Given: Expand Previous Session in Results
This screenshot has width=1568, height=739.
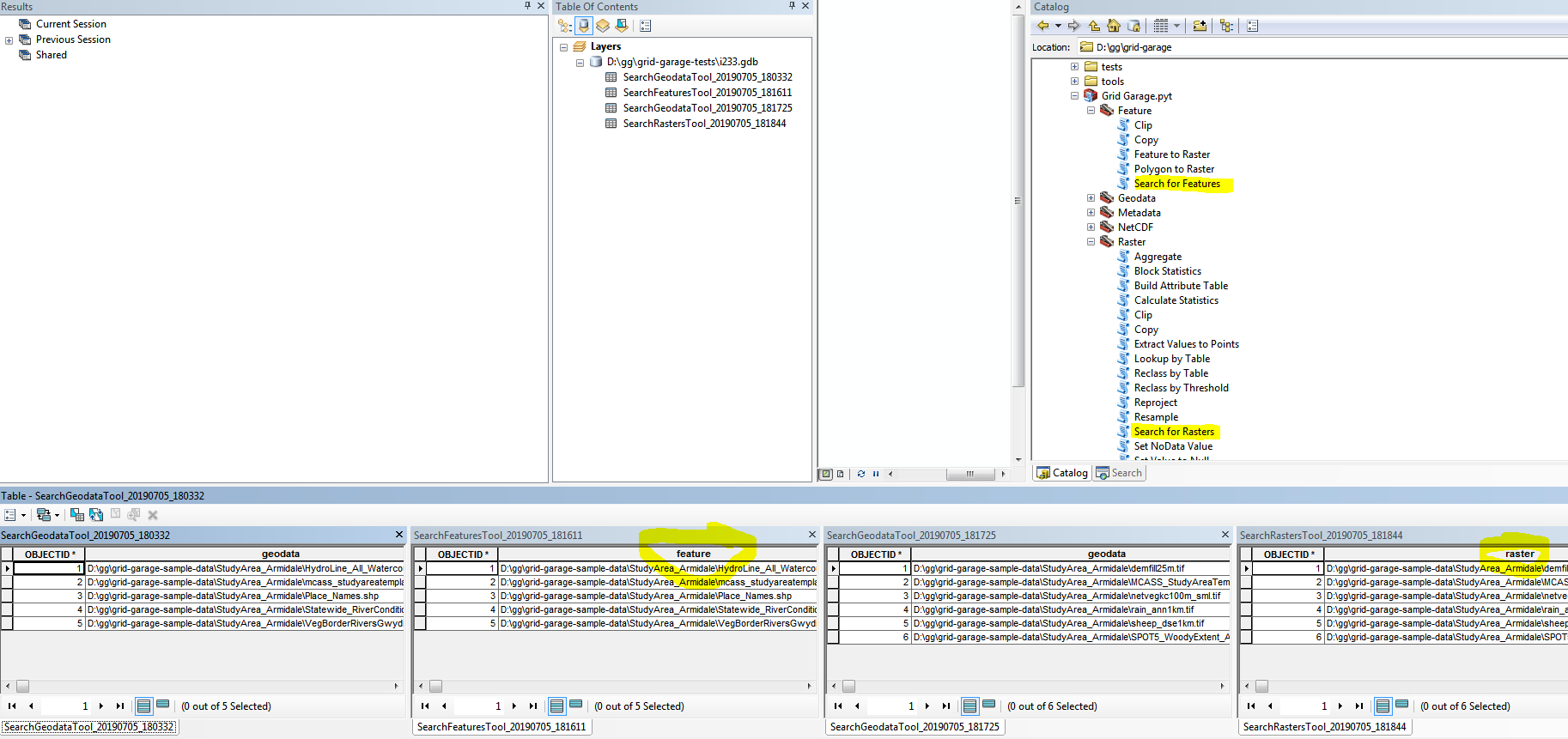Looking at the screenshot, I should [9, 40].
